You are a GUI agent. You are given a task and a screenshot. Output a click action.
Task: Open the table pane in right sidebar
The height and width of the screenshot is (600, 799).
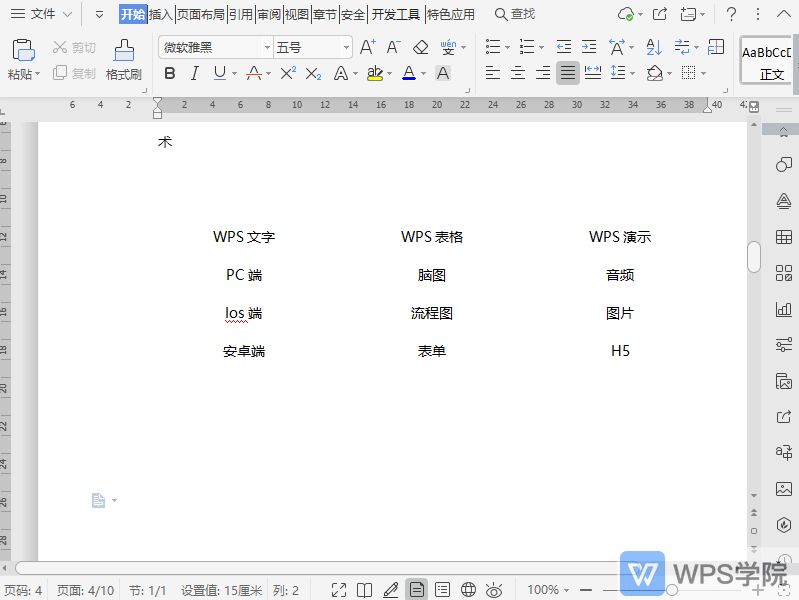pos(784,237)
